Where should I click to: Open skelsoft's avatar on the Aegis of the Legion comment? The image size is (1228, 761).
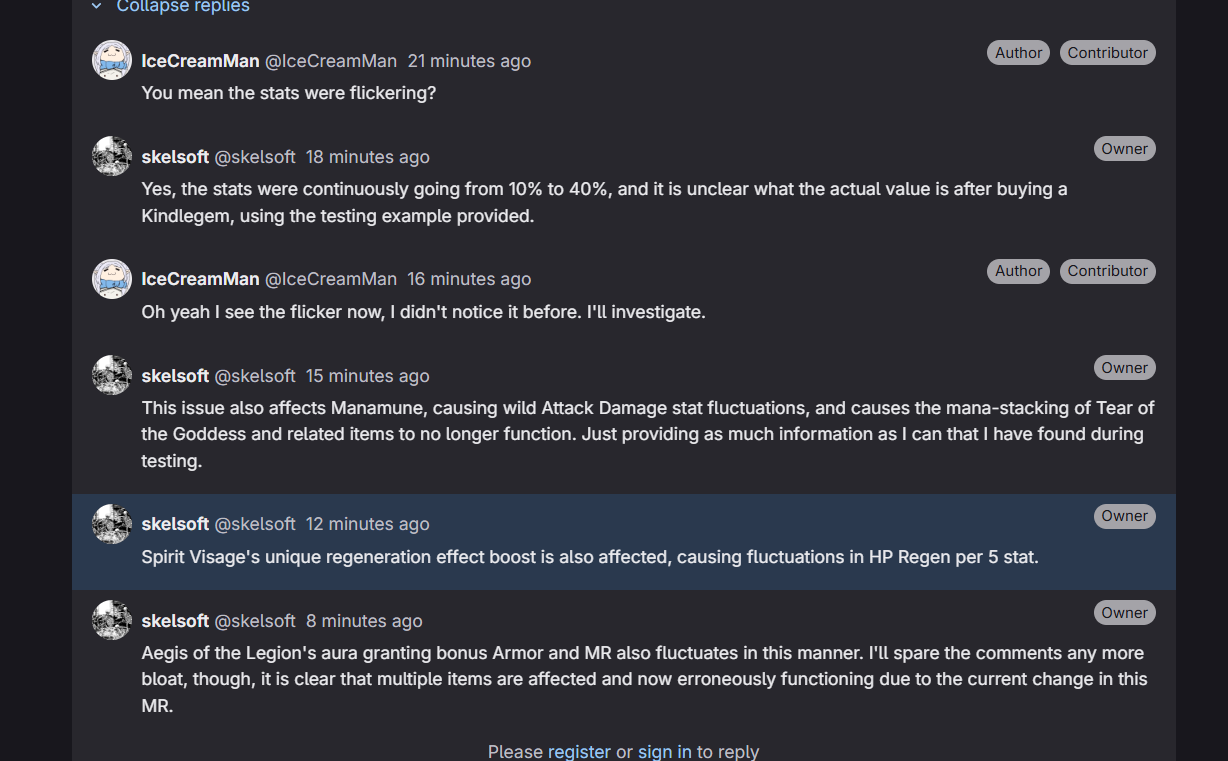point(112,620)
